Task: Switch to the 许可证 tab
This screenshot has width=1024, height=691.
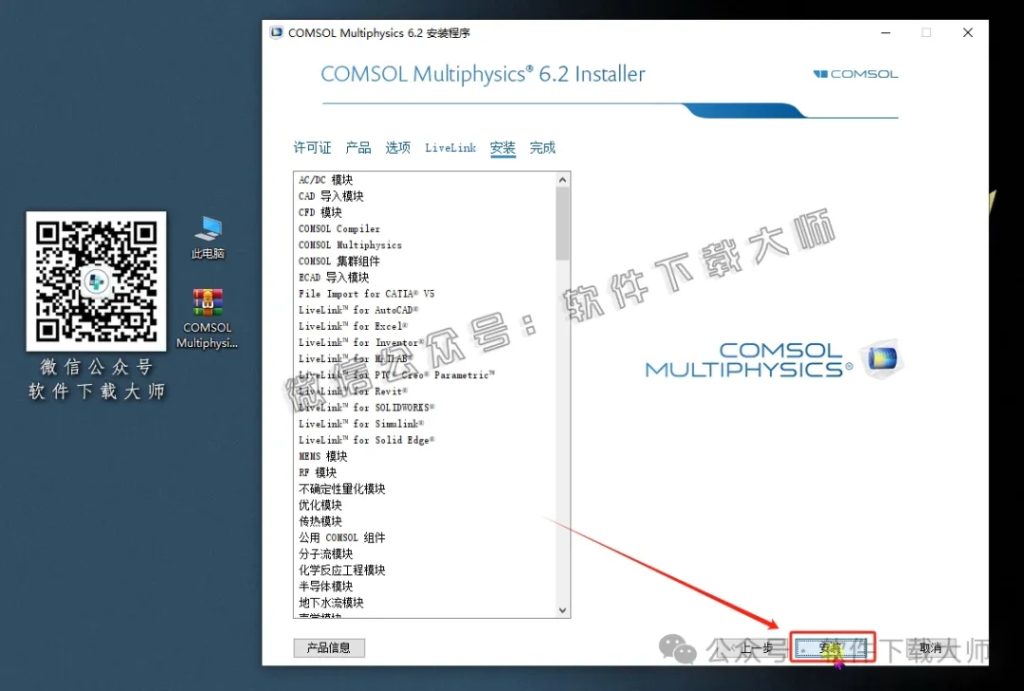Action: coord(311,147)
